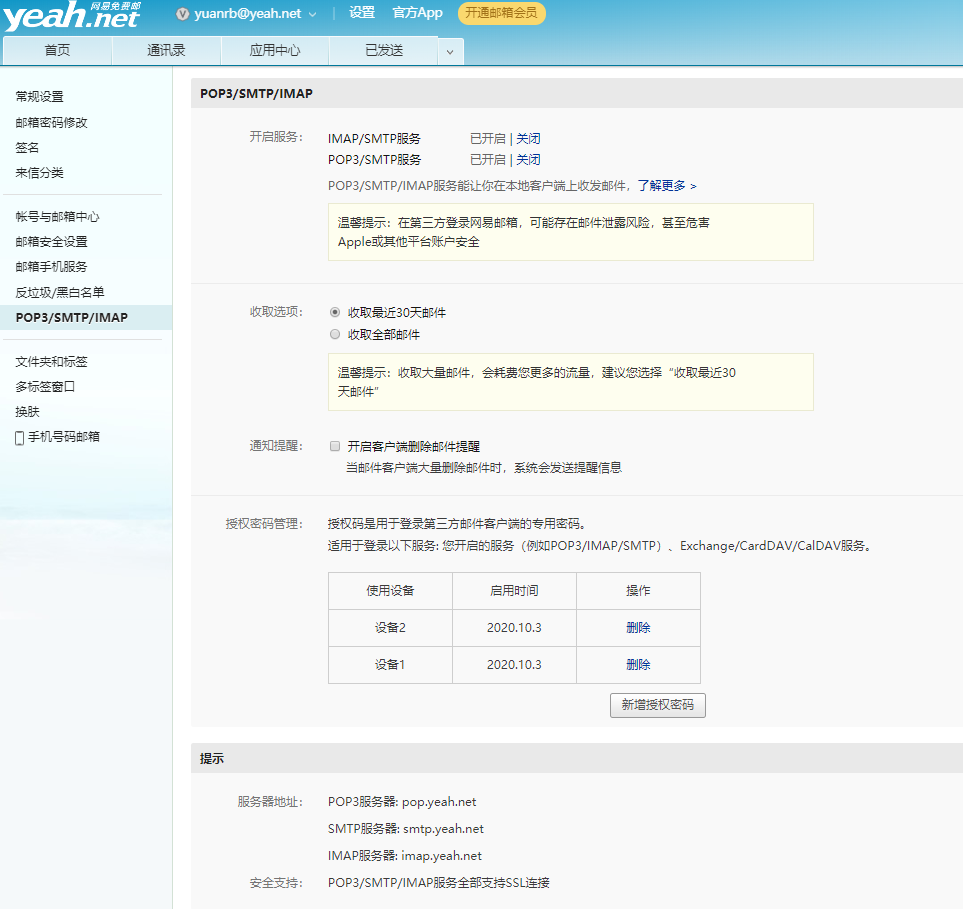Viewport: 963px width, 909px height.
Task: Enable the 开启客户端删除邮件提醒 checkbox
Action: point(335,445)
